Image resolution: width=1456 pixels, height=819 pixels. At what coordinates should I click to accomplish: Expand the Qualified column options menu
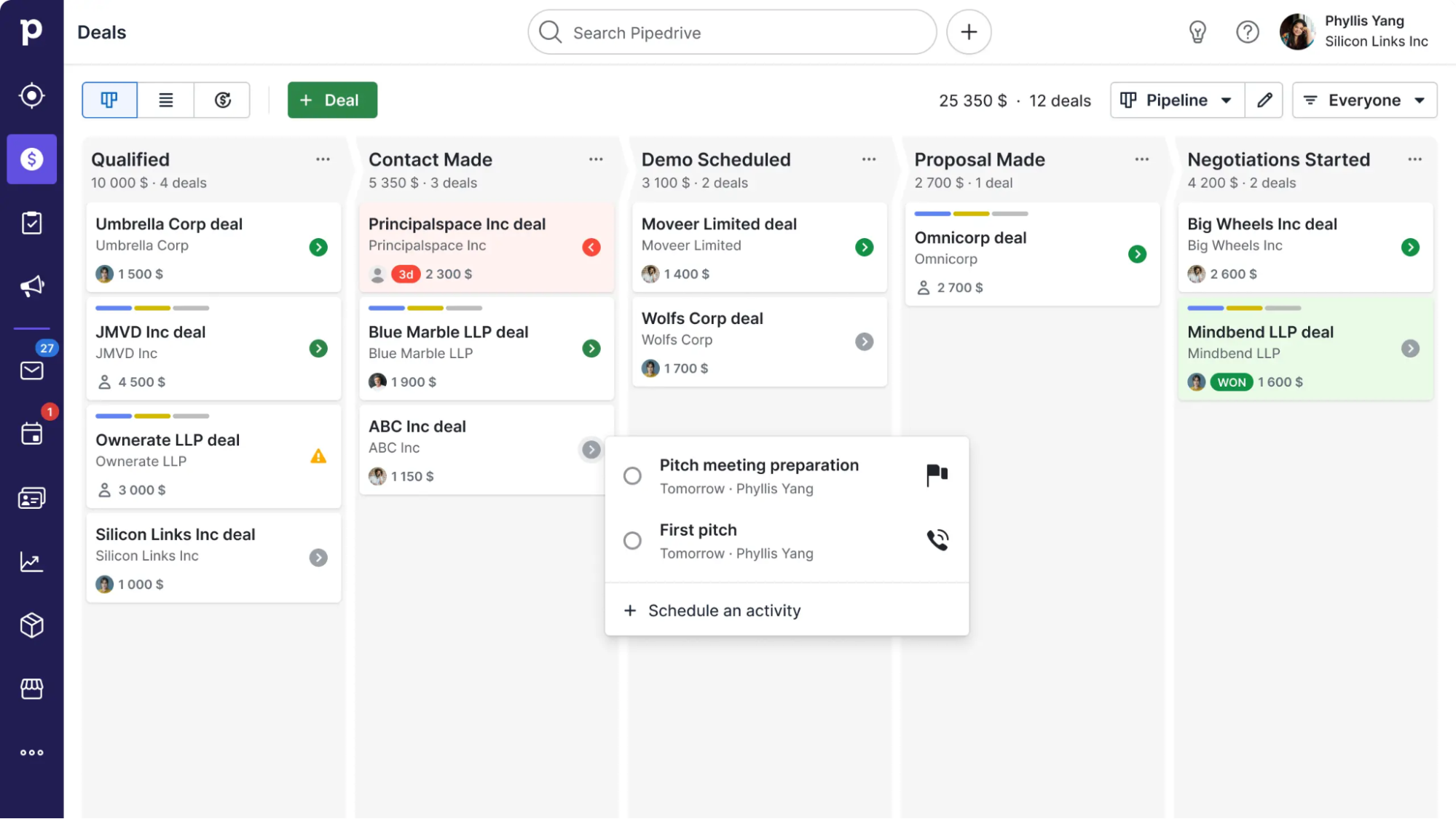click(323, 159)
